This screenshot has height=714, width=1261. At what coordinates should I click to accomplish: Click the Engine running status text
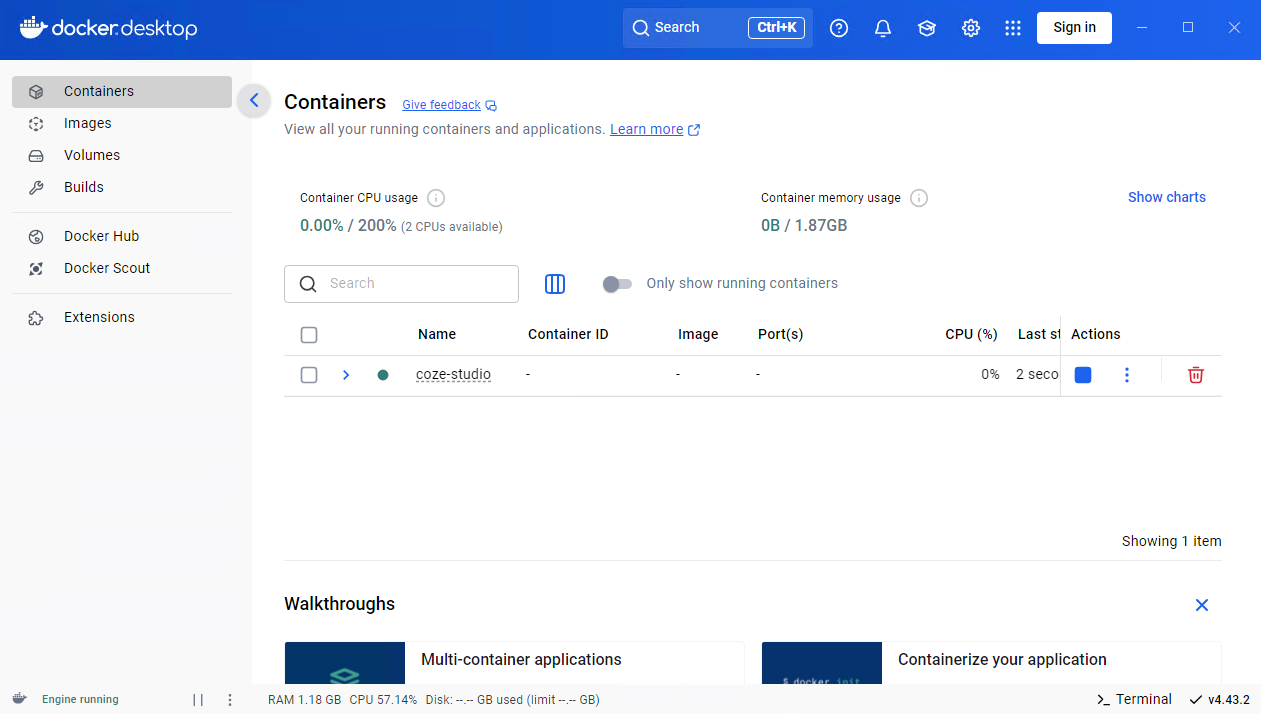(80, 700)
